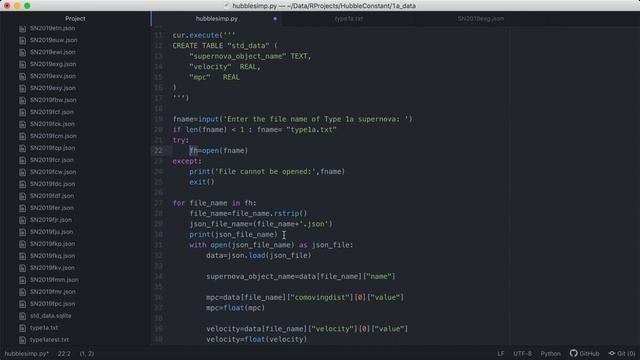
Task: Click the 'mpc=float(mpc)' code line
Action: pyautogui.click(x=236, y=308)
